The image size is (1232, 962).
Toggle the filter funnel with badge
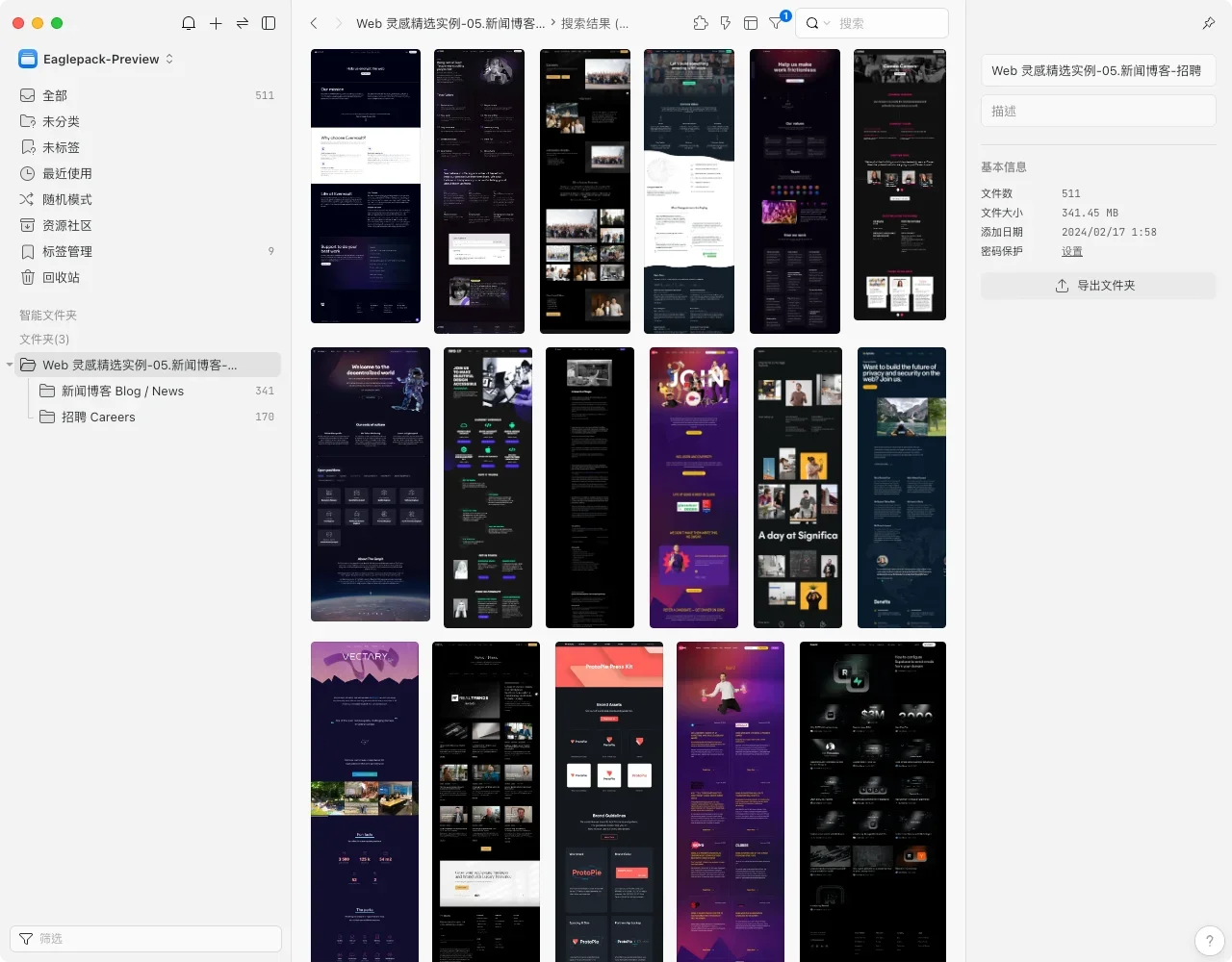tap(777, 23)
